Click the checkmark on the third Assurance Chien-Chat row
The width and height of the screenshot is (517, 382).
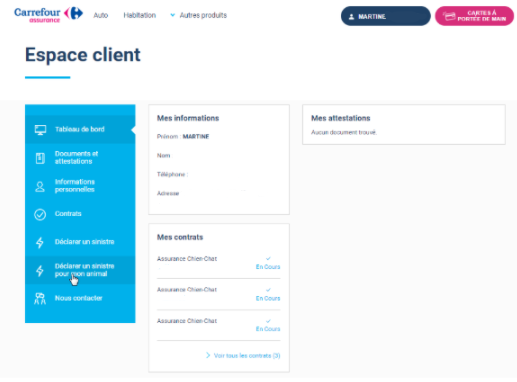click(268, 321)
